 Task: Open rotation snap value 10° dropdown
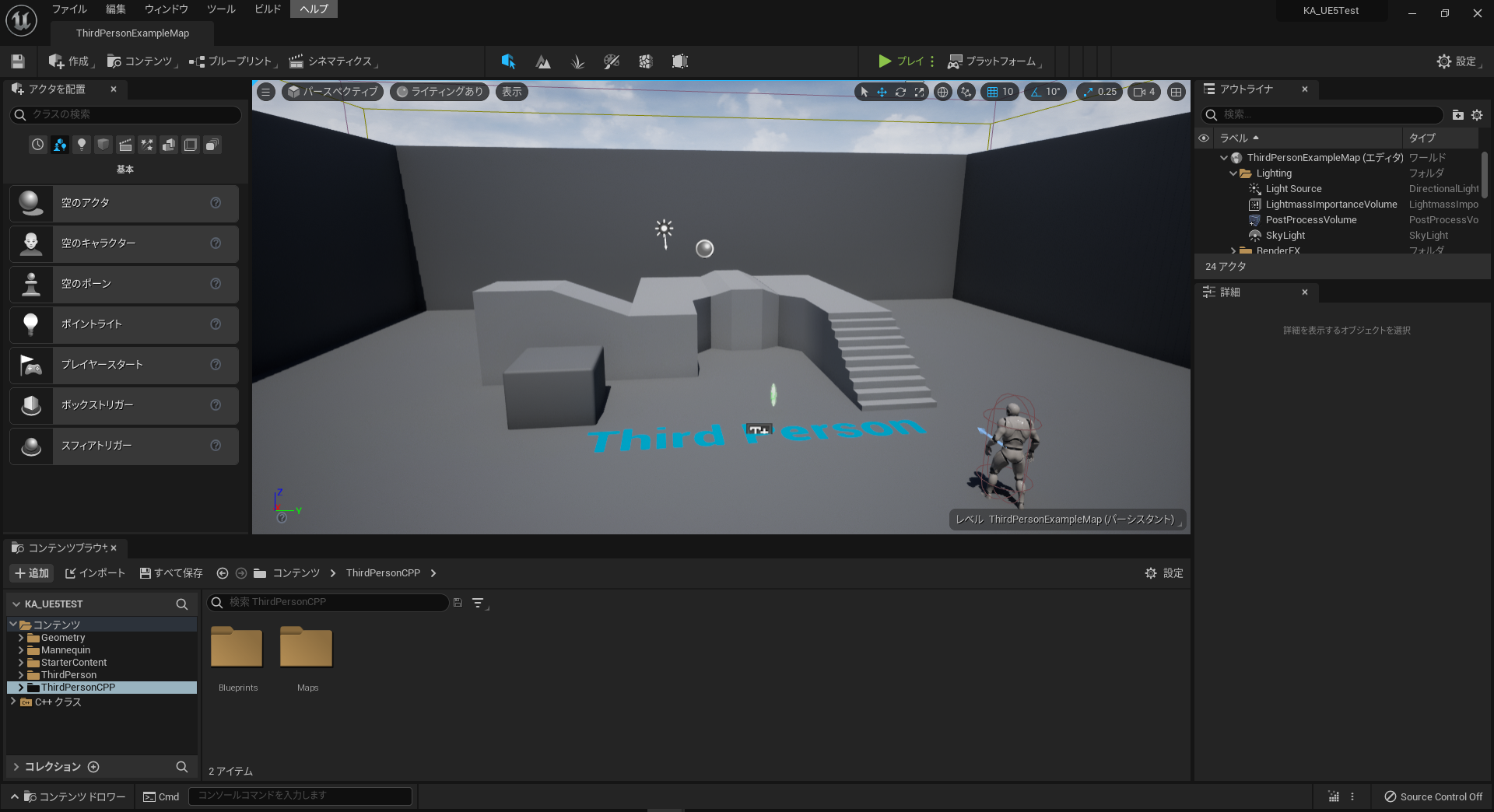(1053, 92)
